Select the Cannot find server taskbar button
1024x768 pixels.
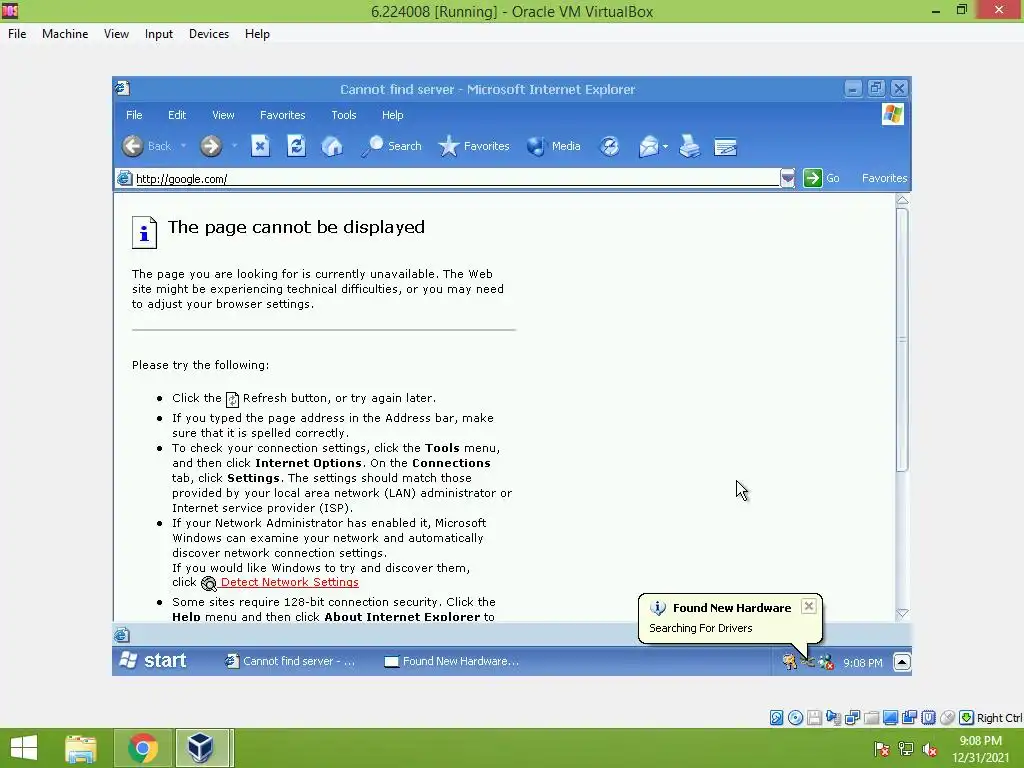(291, 661)
